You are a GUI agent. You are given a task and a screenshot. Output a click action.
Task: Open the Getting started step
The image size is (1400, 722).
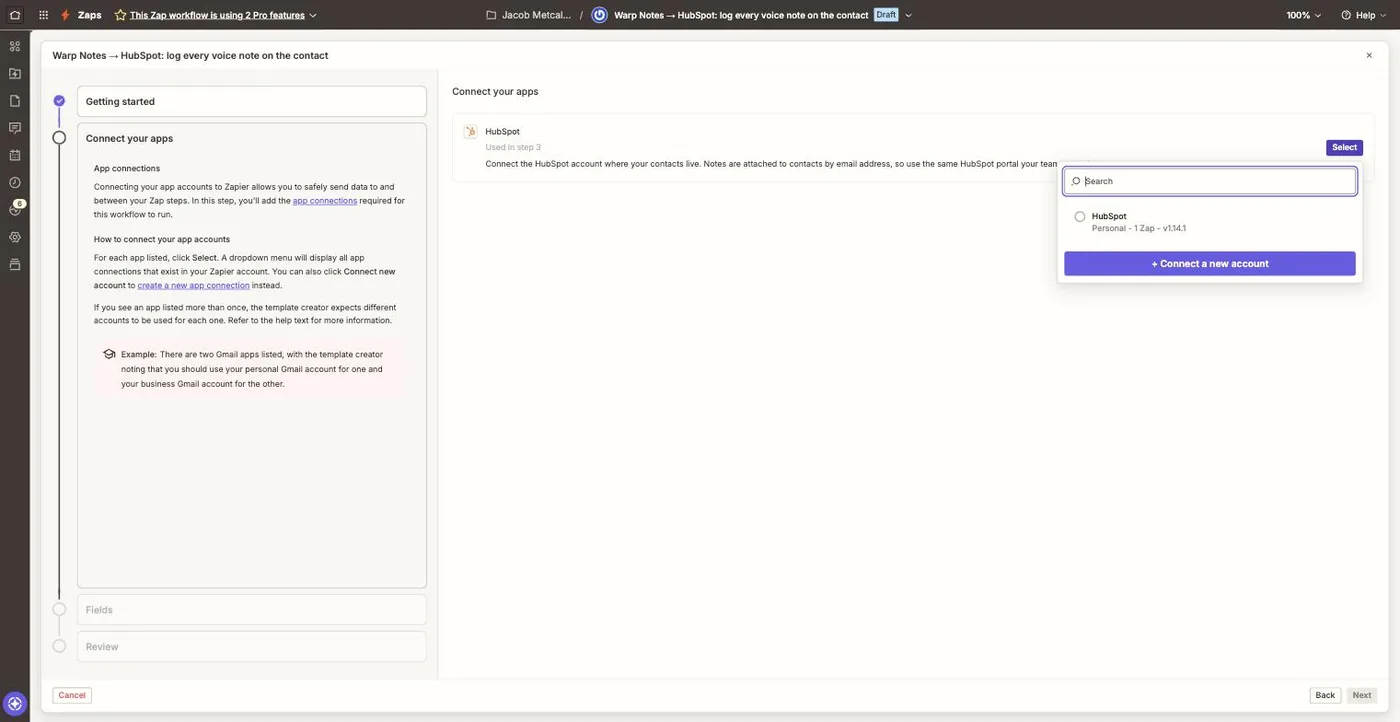(252, 101)
